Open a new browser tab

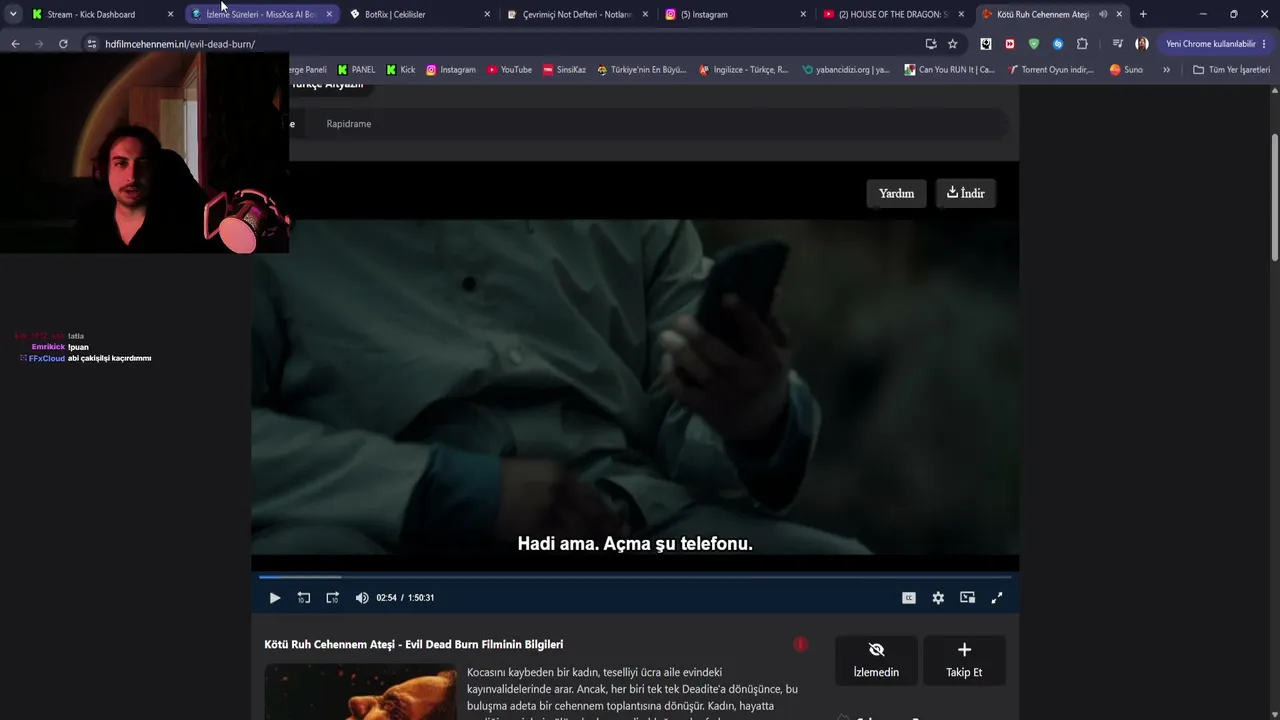pos(1143,15)
